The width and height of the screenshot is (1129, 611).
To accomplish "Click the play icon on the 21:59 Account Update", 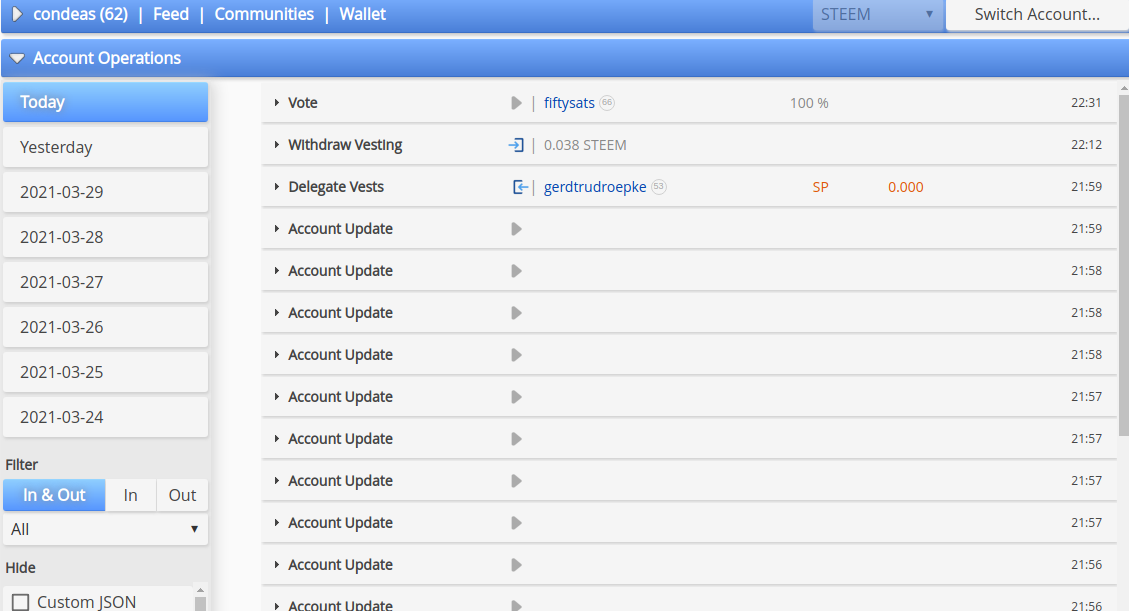I will coord(516,229).
